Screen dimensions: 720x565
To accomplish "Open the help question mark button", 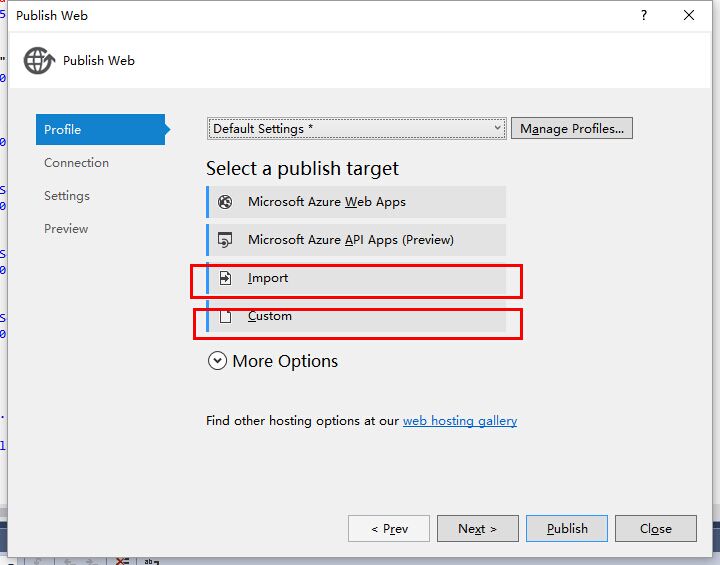I will (x=639, y=15).
